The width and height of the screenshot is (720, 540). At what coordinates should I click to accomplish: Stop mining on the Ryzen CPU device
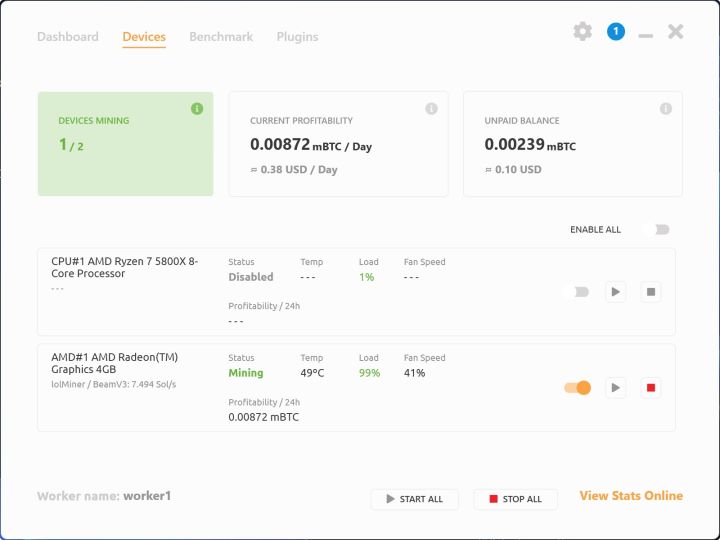point(651,292)
